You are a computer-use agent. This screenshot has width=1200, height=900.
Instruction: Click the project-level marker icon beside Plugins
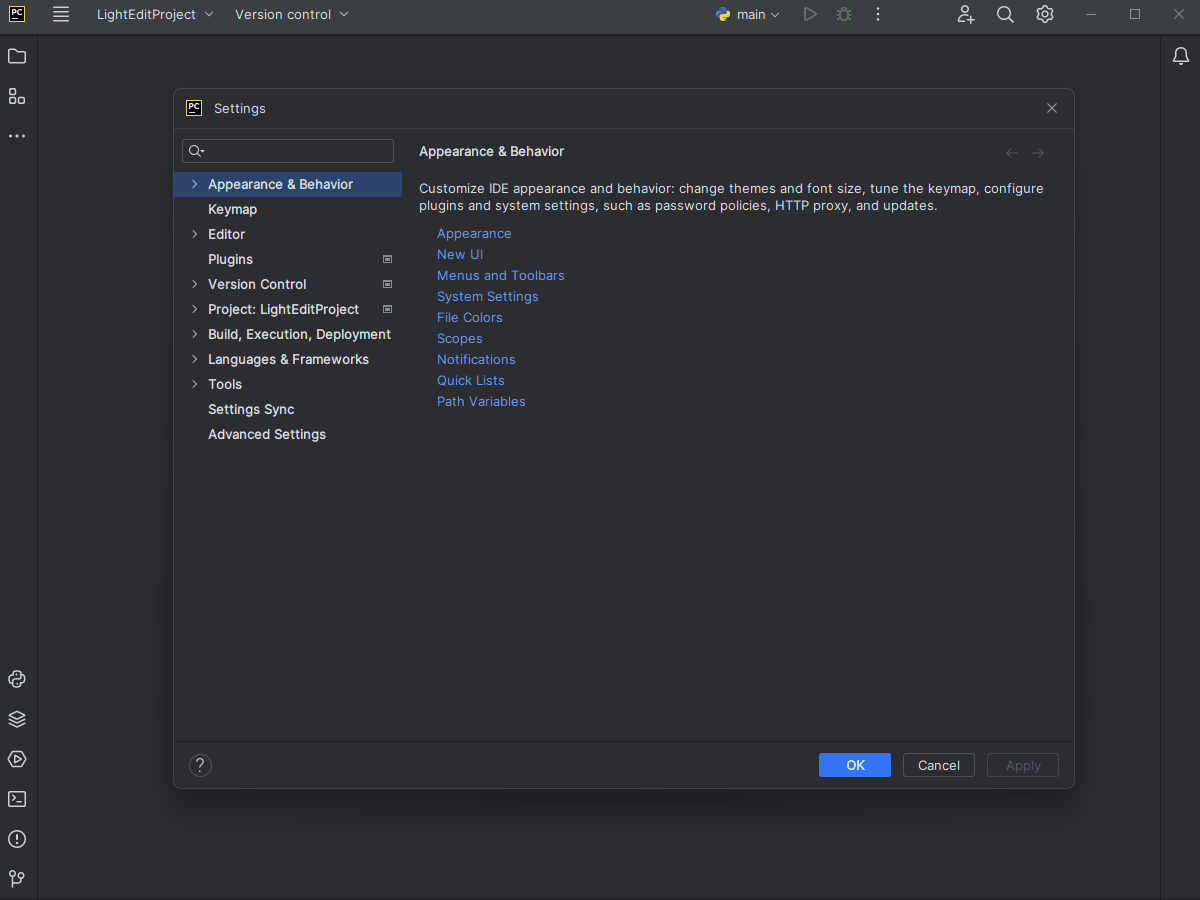pyautogui.click(x=388, y=259)
